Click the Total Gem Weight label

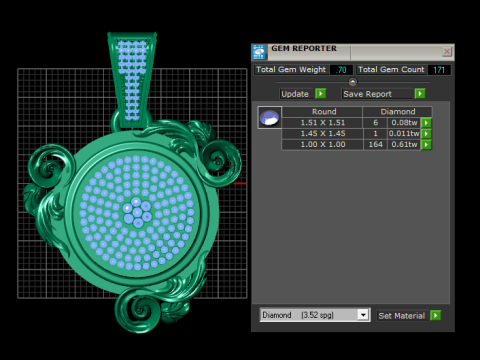[291, 70]
